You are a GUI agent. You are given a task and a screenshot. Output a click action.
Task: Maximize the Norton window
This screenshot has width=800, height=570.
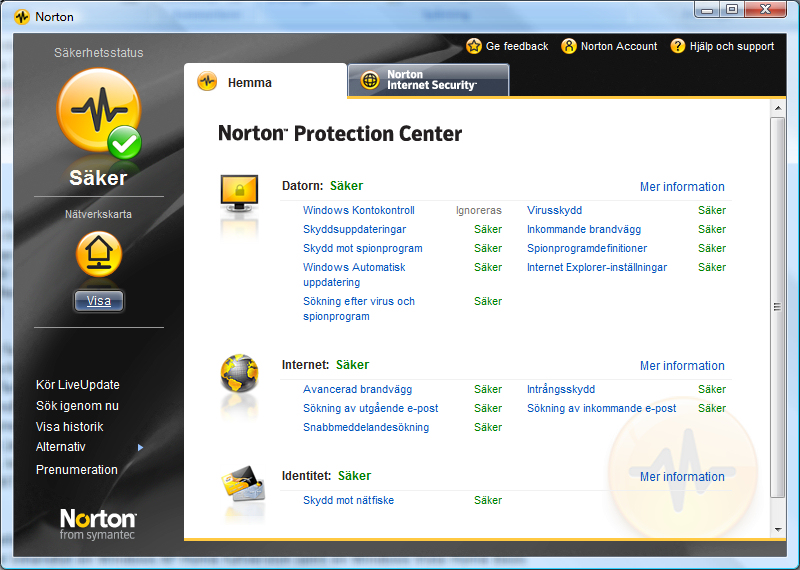click(x=732, y=10)
